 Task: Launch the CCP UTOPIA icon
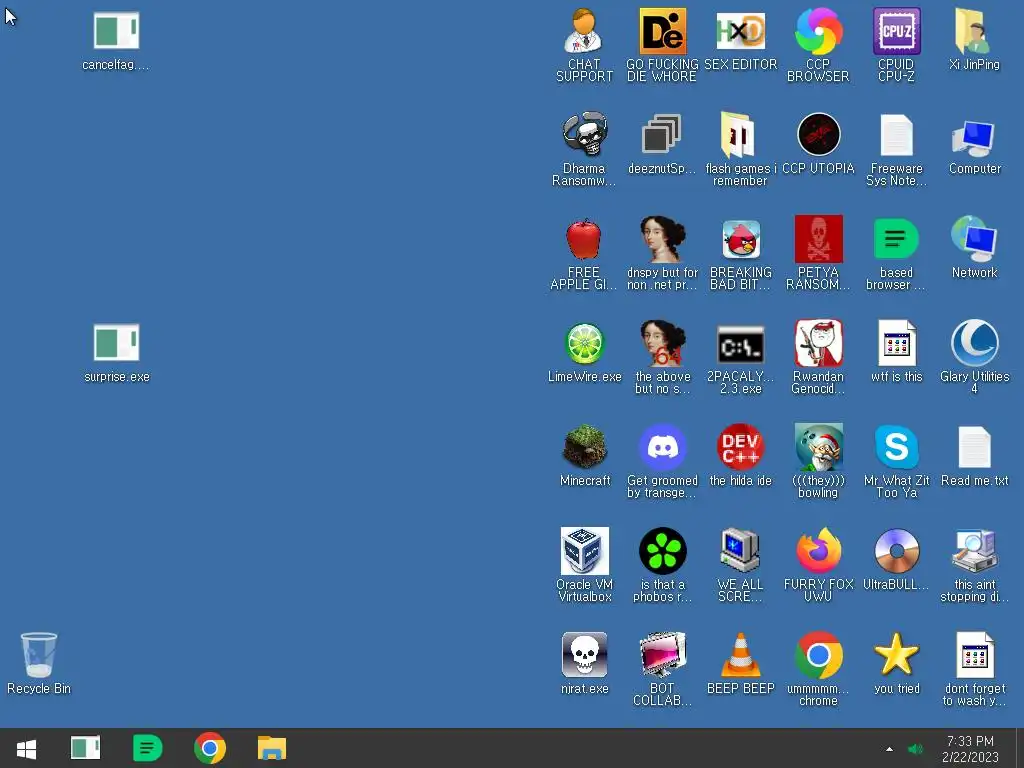click(818, 135)
